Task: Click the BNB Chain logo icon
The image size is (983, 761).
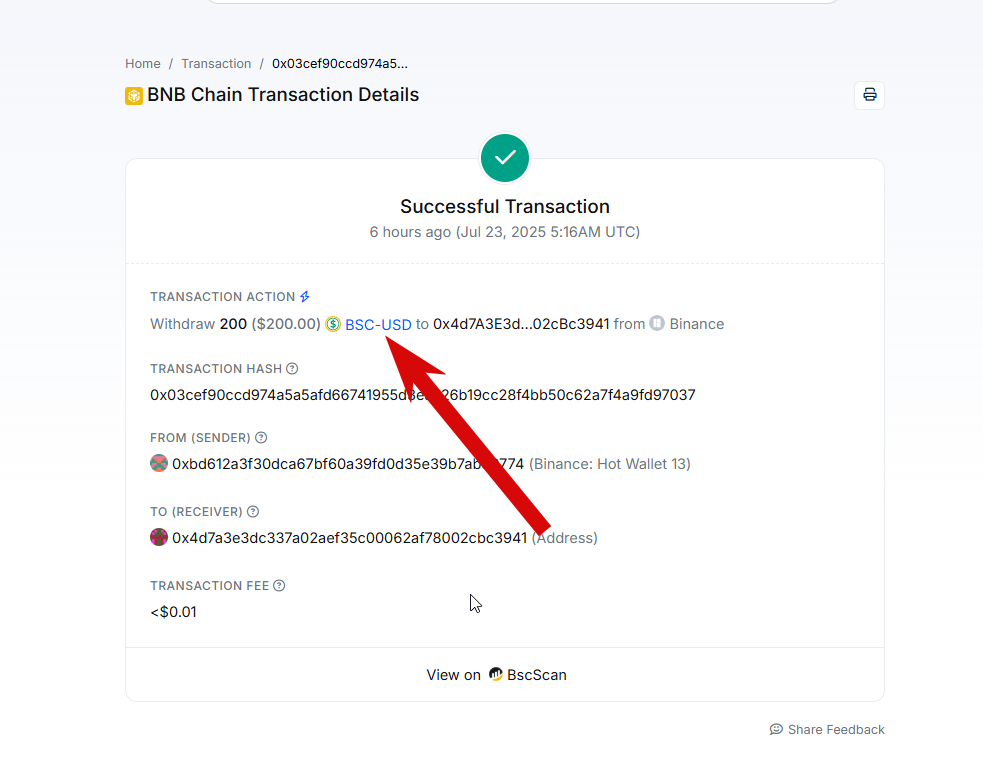Action: (134, 96)
